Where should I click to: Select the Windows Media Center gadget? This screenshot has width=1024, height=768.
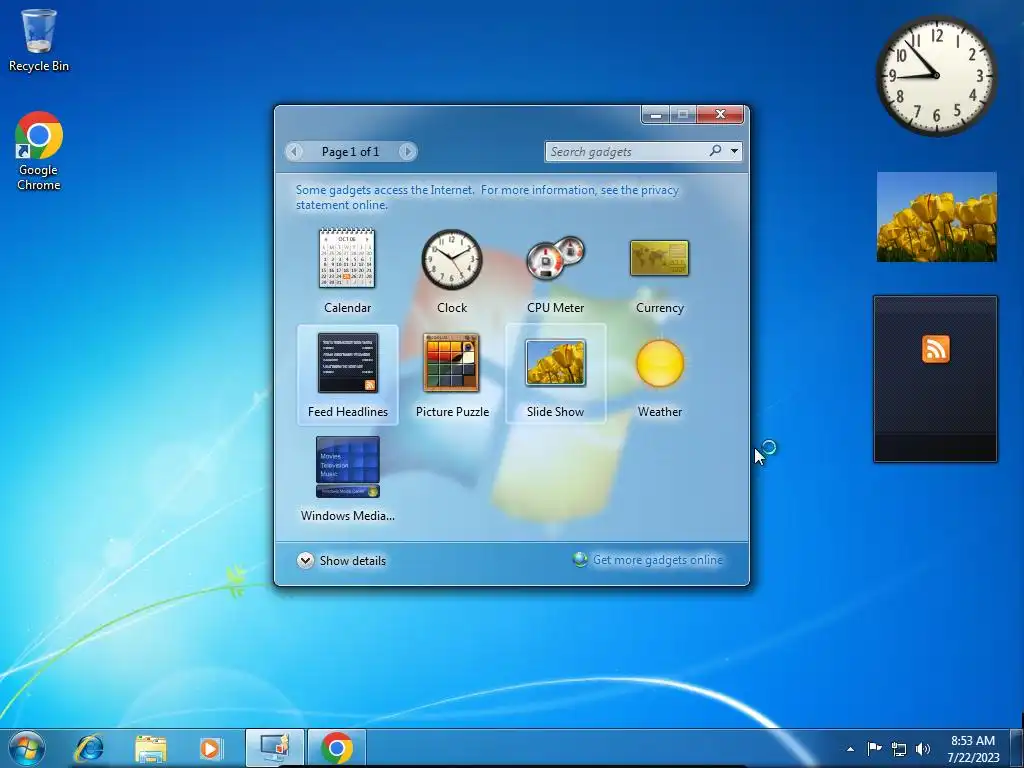click(347, 467)
